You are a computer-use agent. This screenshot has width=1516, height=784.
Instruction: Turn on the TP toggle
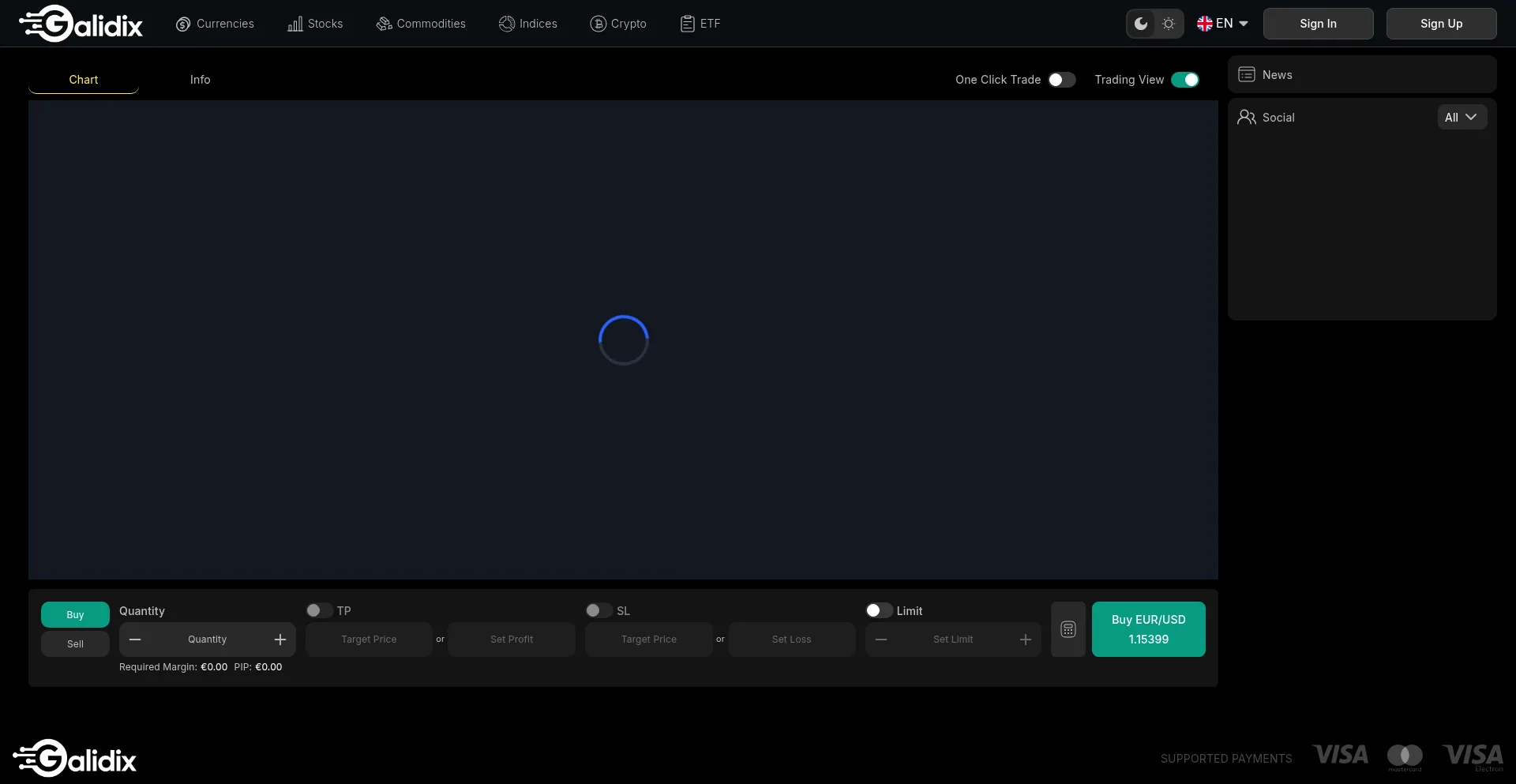[x=319, y=610]
